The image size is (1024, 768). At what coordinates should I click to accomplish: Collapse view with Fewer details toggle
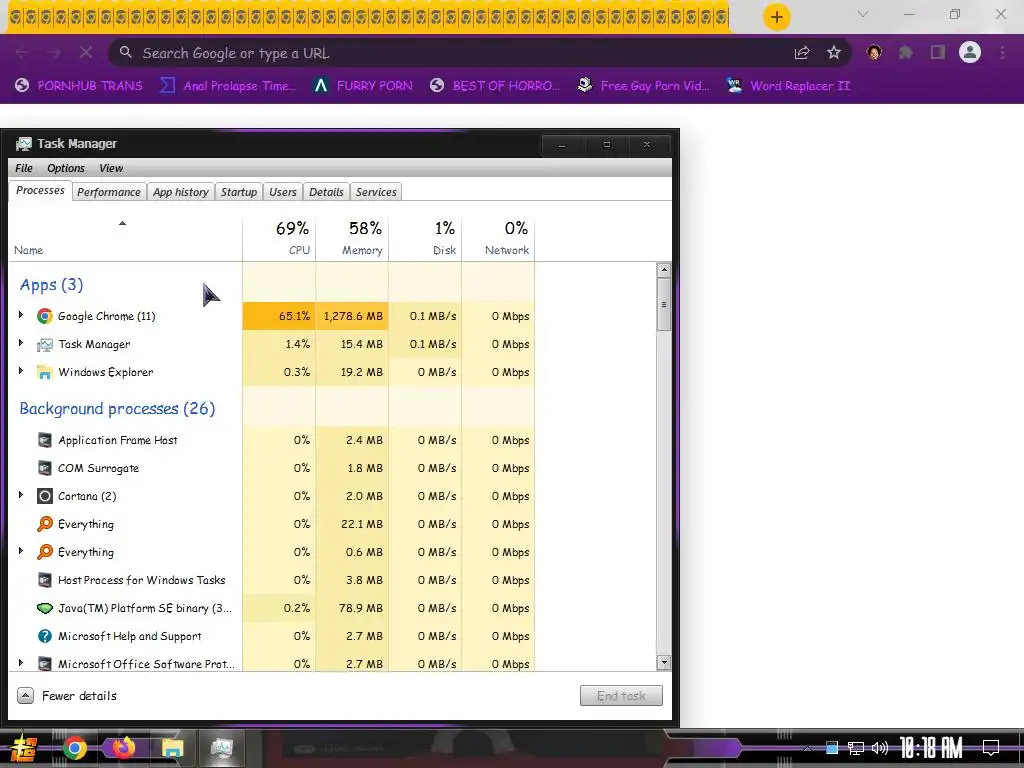(67, 696)
